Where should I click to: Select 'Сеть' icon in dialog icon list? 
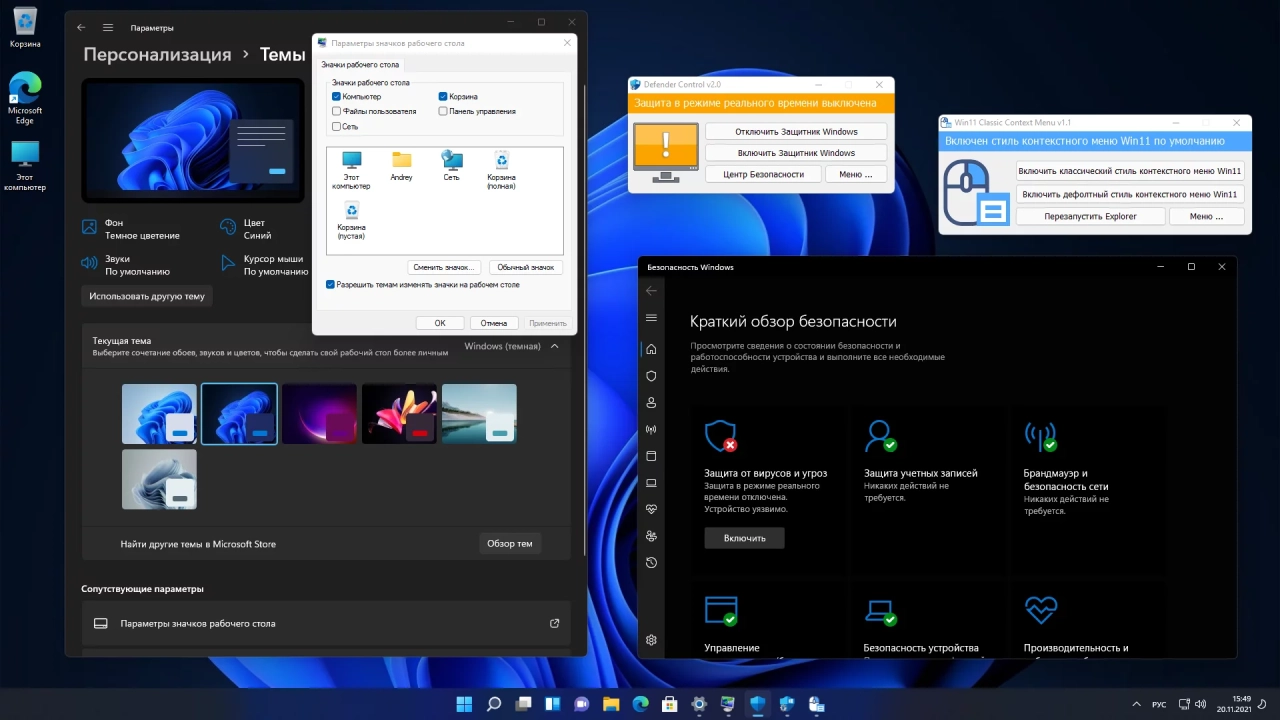452,167
